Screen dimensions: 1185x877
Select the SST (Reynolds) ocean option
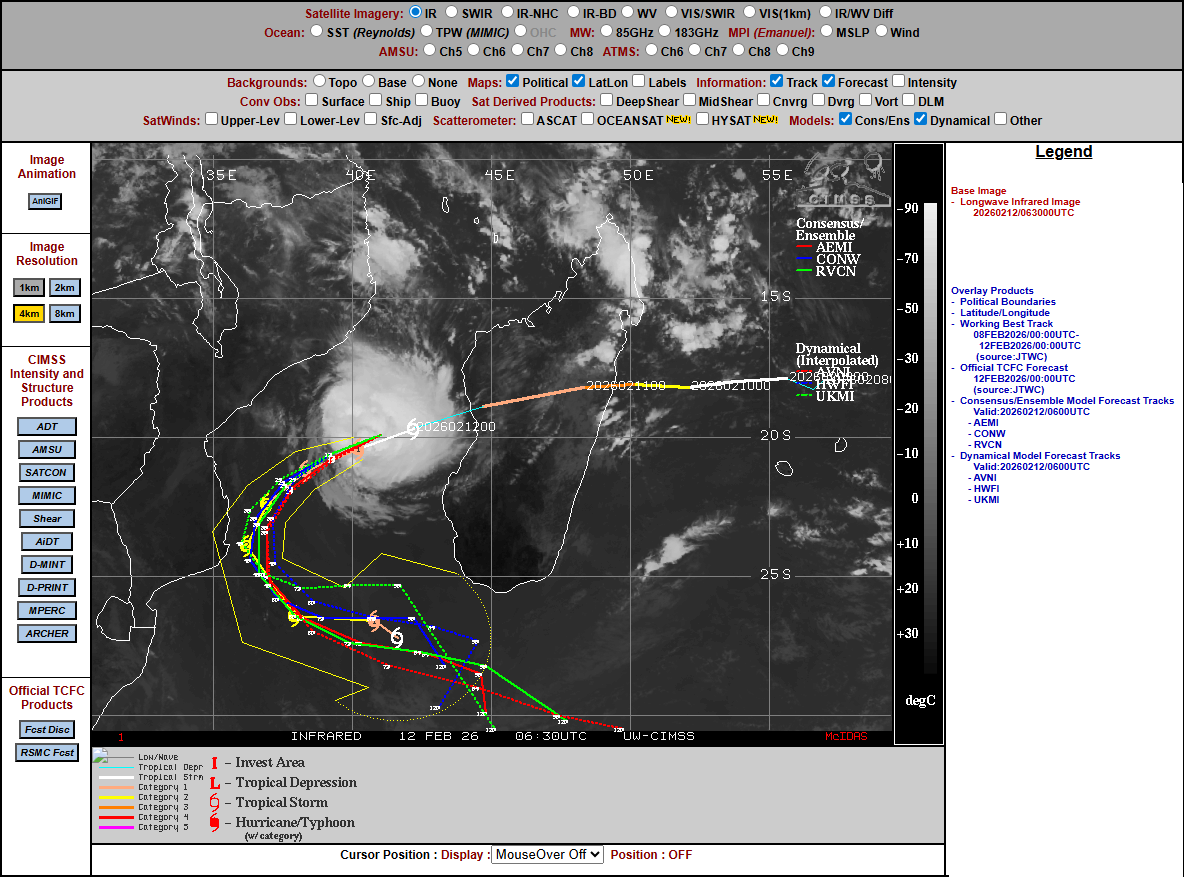point(317,32)
